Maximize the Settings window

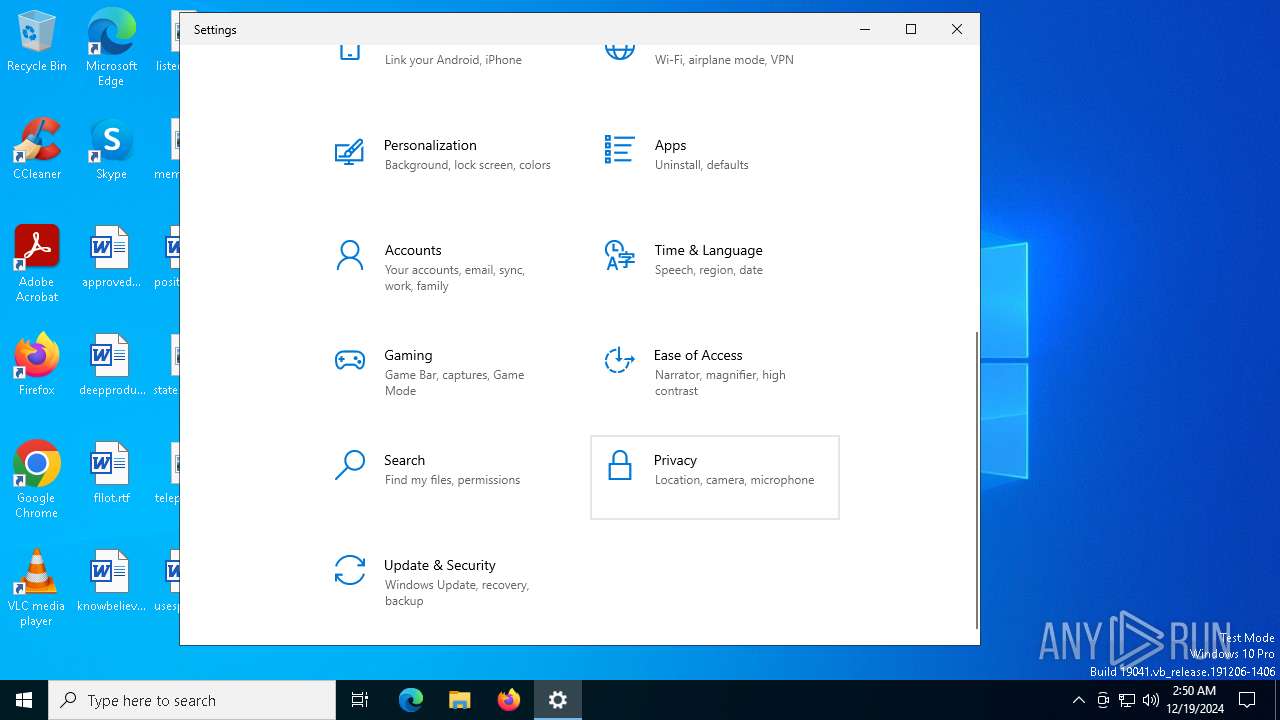[x=911, y=29]
